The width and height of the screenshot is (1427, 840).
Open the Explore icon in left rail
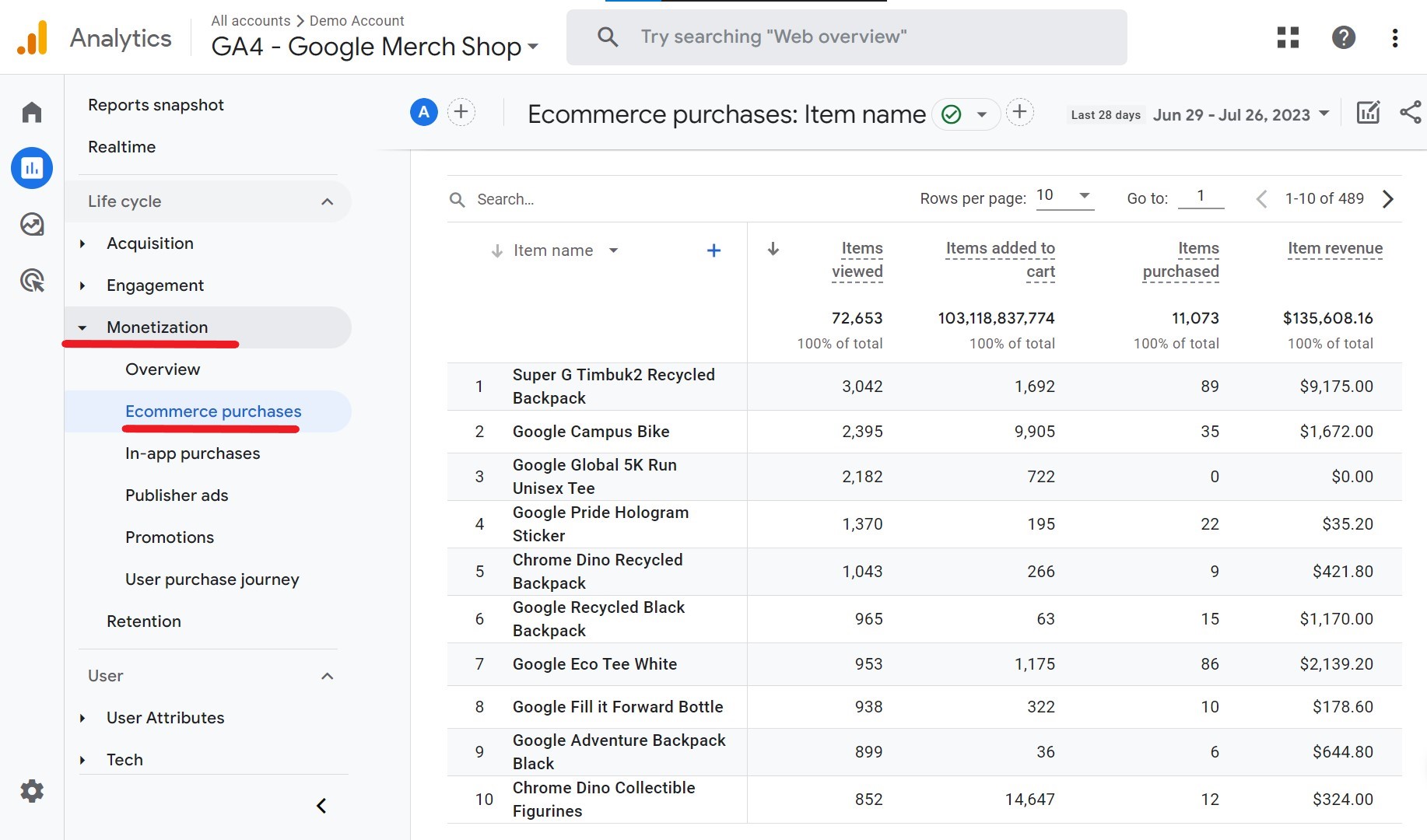pos(32,224)
